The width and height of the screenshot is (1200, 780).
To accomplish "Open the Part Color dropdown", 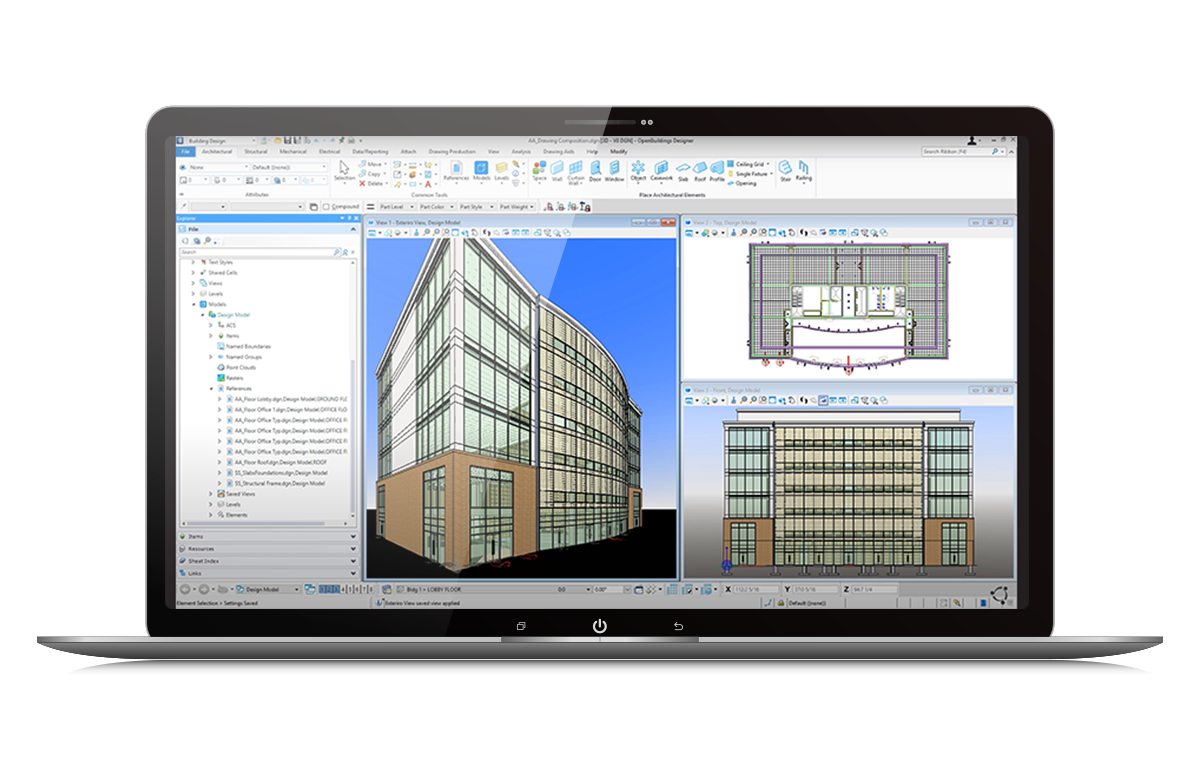I will (437, 206).
